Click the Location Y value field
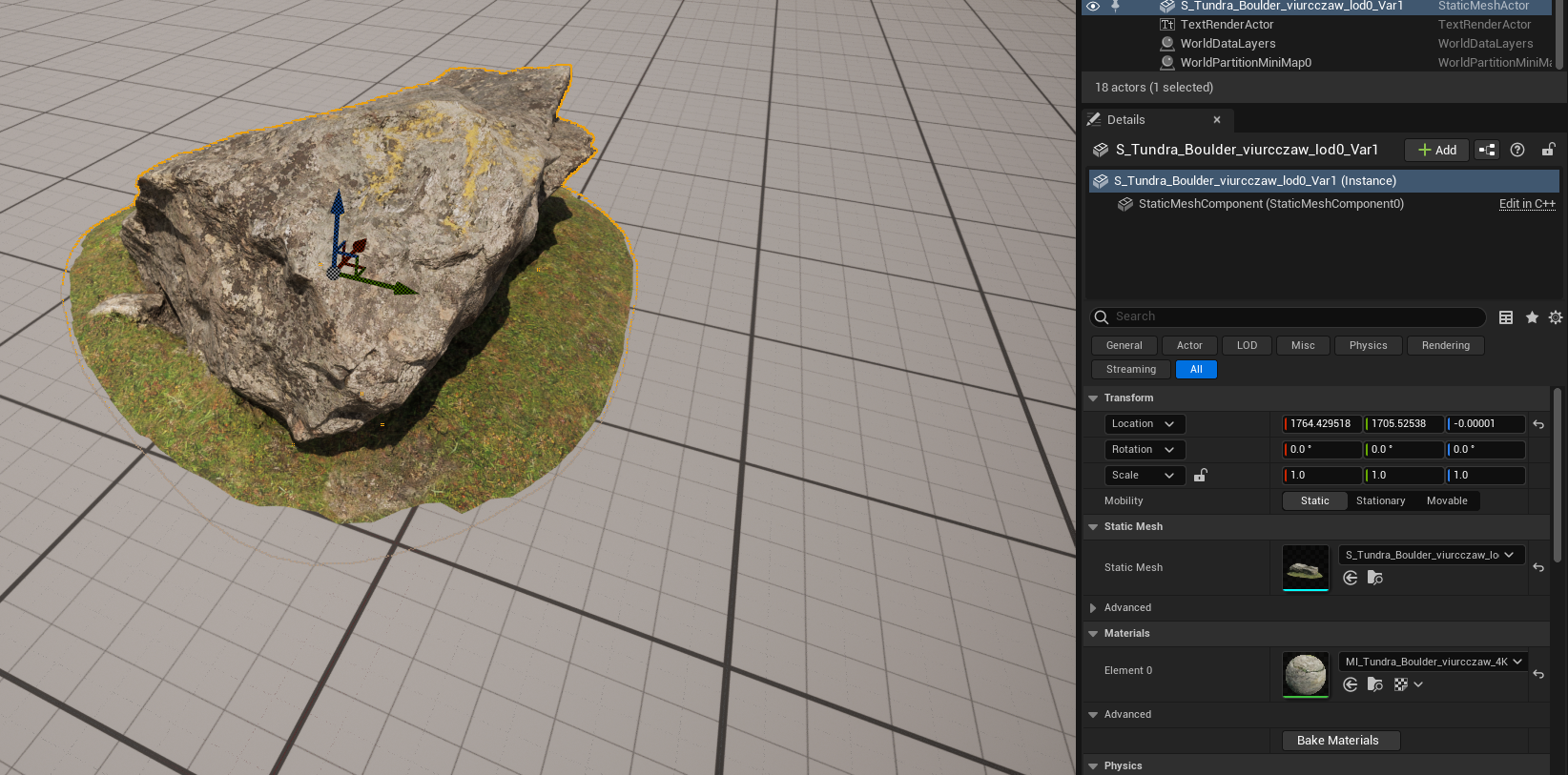 click(1404, 424)
